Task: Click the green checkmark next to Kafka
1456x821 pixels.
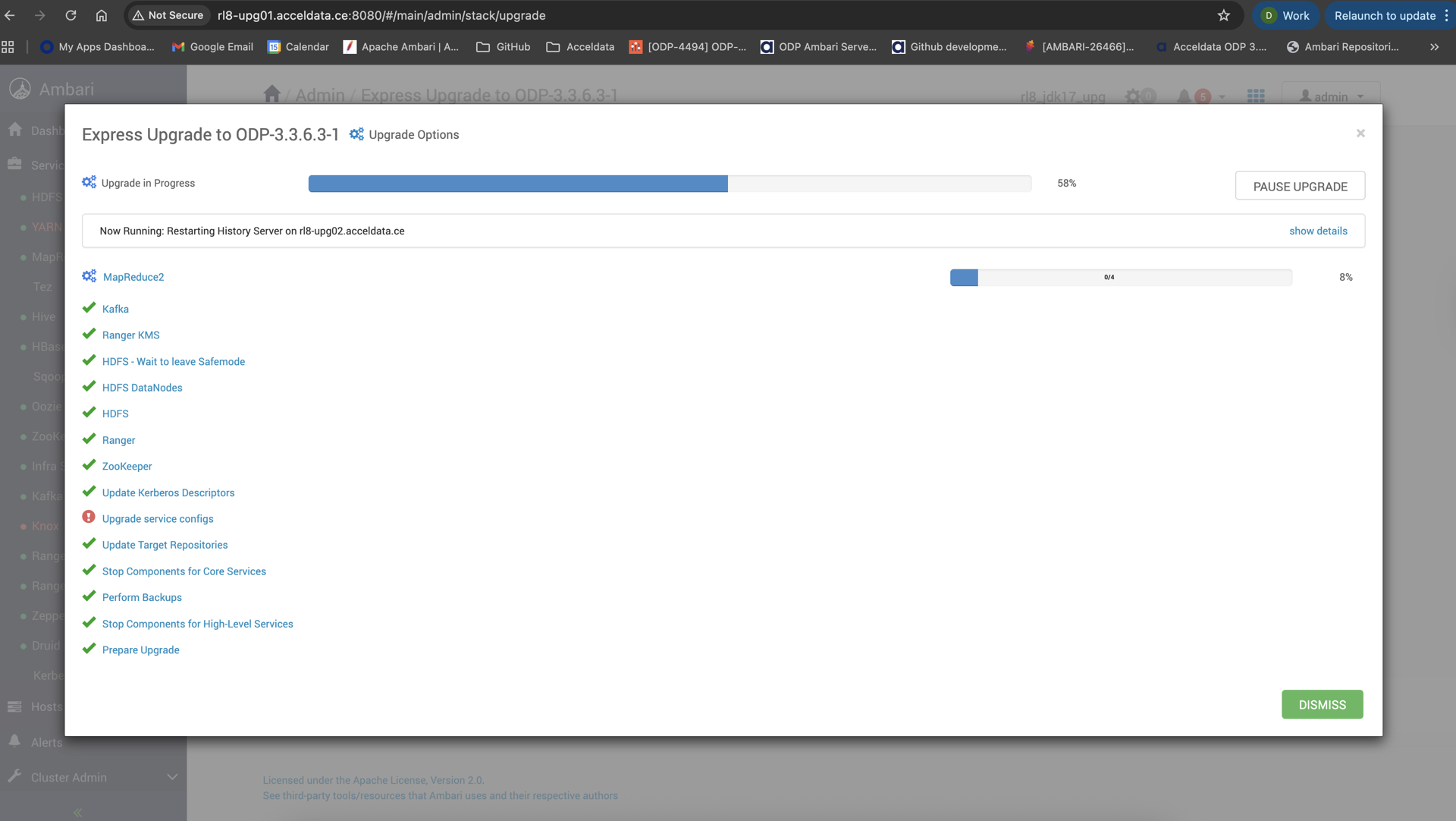Action: point(89,308)
